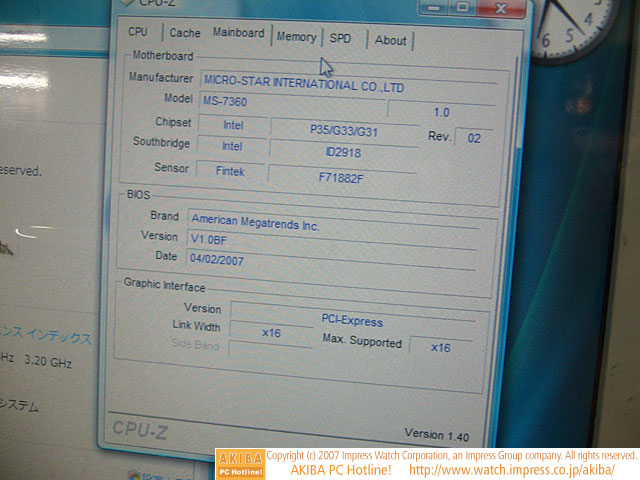This screenshot has height=480, width=640.
Task: Select the Southbridge field ID2918
Action: (342, 152)
